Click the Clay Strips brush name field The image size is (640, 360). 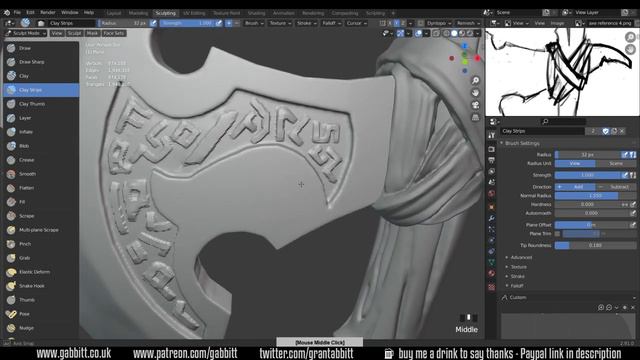point(543,131)
